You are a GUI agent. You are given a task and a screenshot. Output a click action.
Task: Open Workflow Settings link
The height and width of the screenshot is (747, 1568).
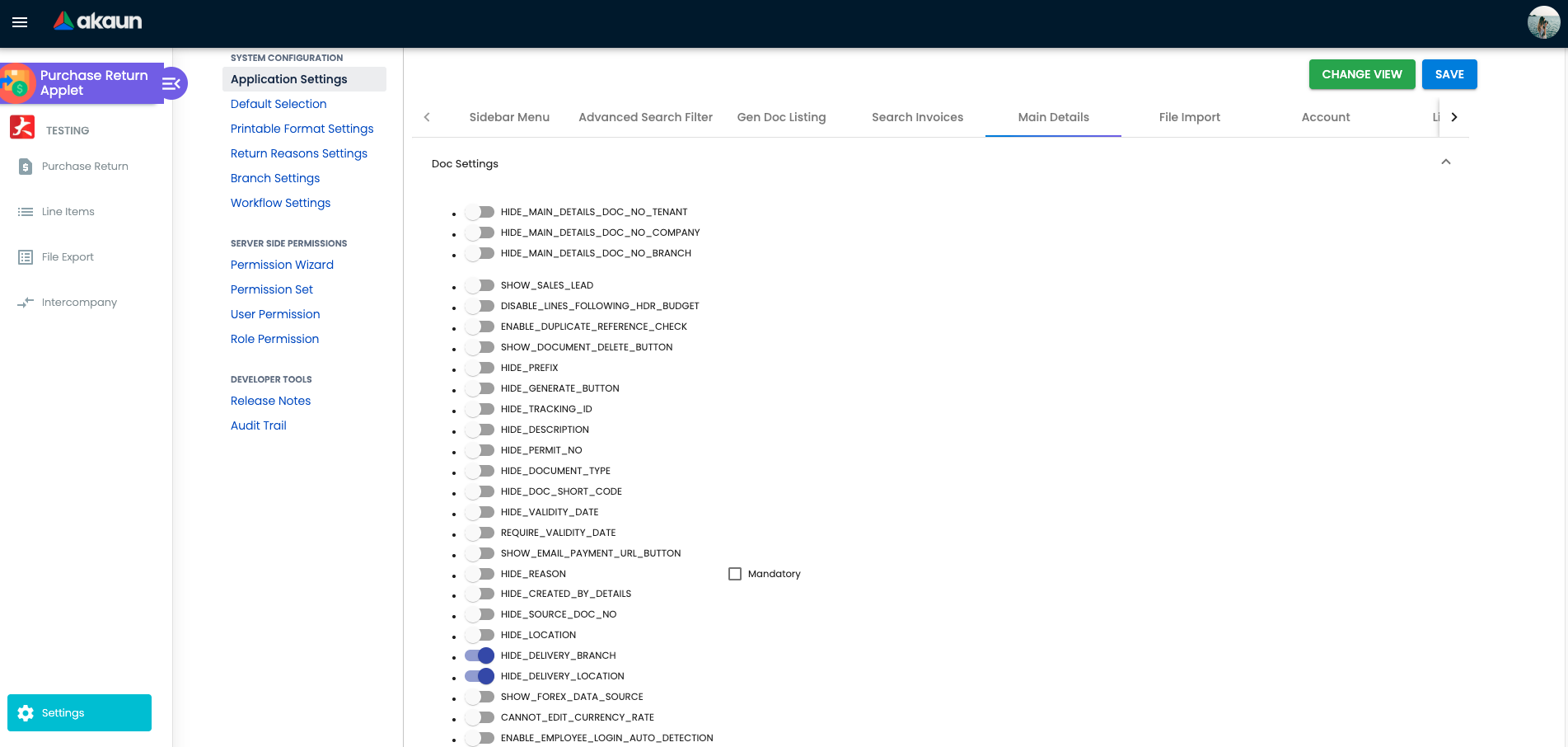tap(280, 203)
